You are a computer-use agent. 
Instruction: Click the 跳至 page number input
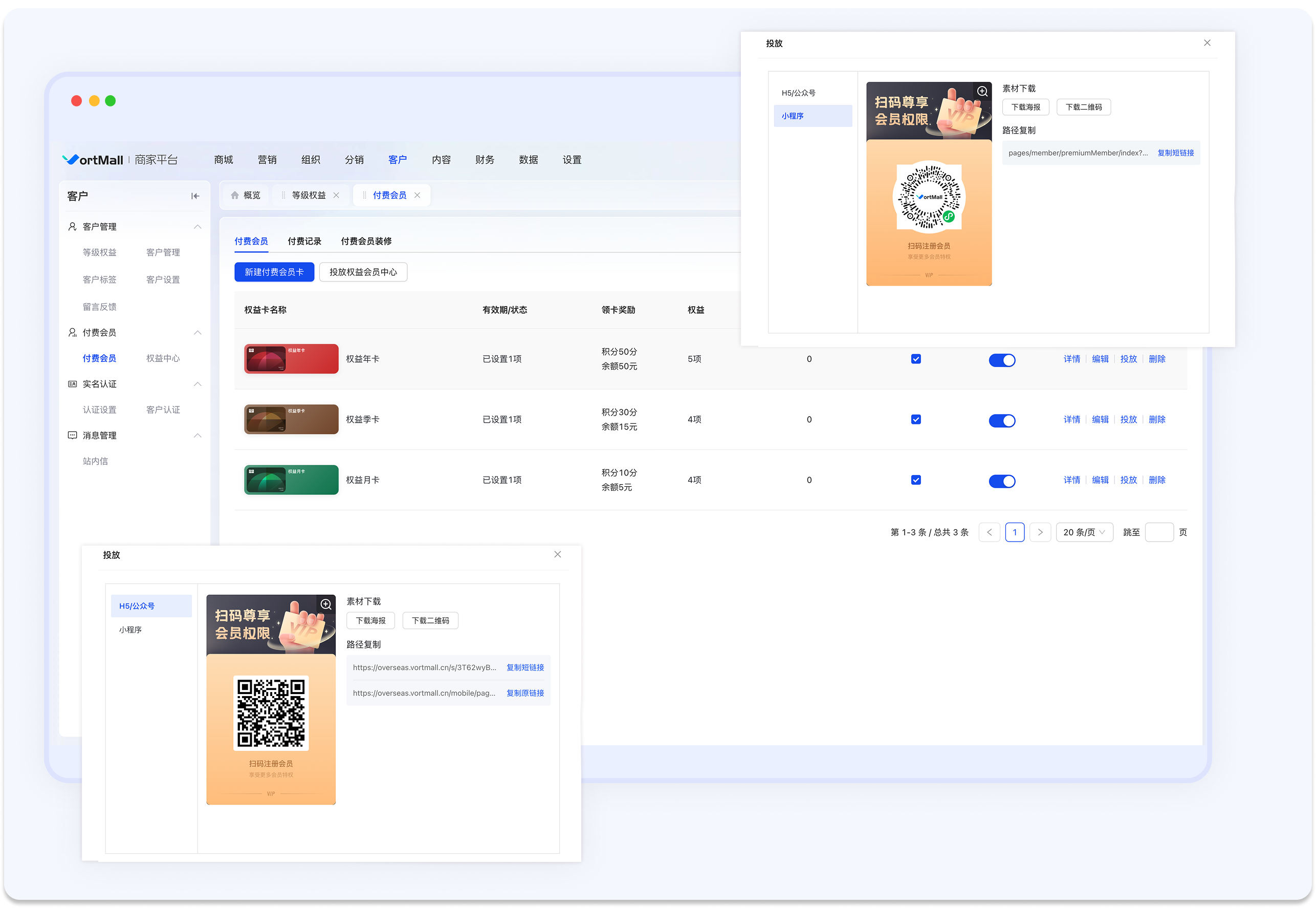click(1159, 532)
